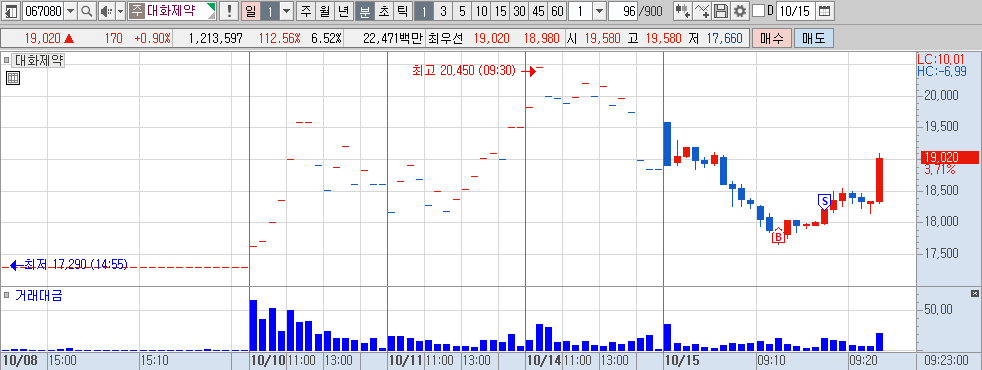Viewport: 982px width, 370px height.
Task: Click the 매수 buy button
Action: tap(772, 39)
